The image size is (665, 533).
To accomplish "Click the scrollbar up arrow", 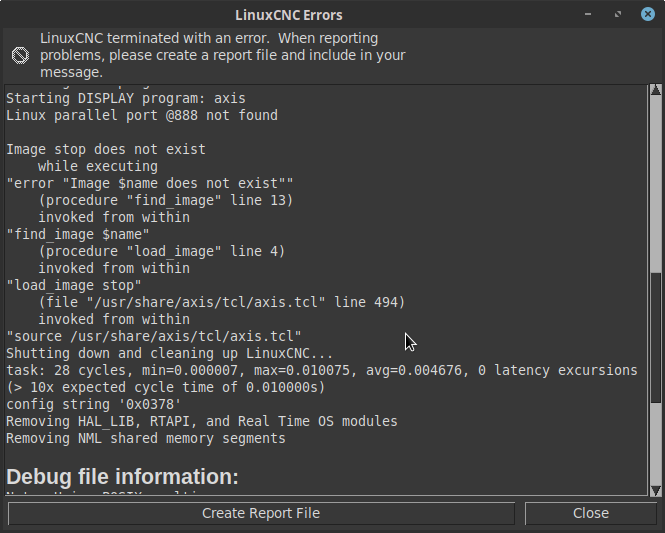I will (656, 89).
